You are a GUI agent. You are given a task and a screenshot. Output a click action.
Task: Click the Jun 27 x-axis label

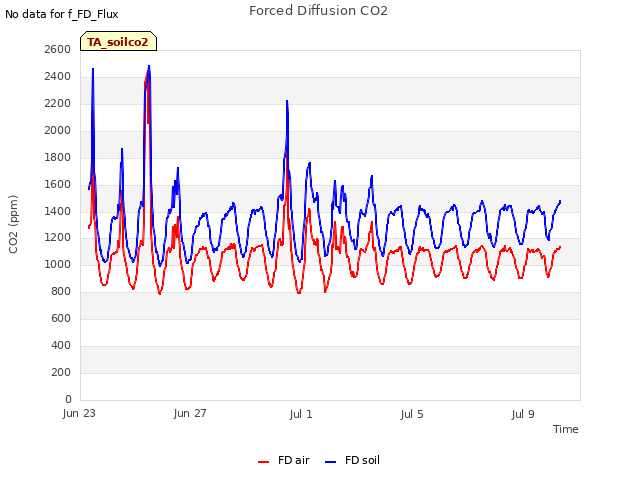point(190,414)
